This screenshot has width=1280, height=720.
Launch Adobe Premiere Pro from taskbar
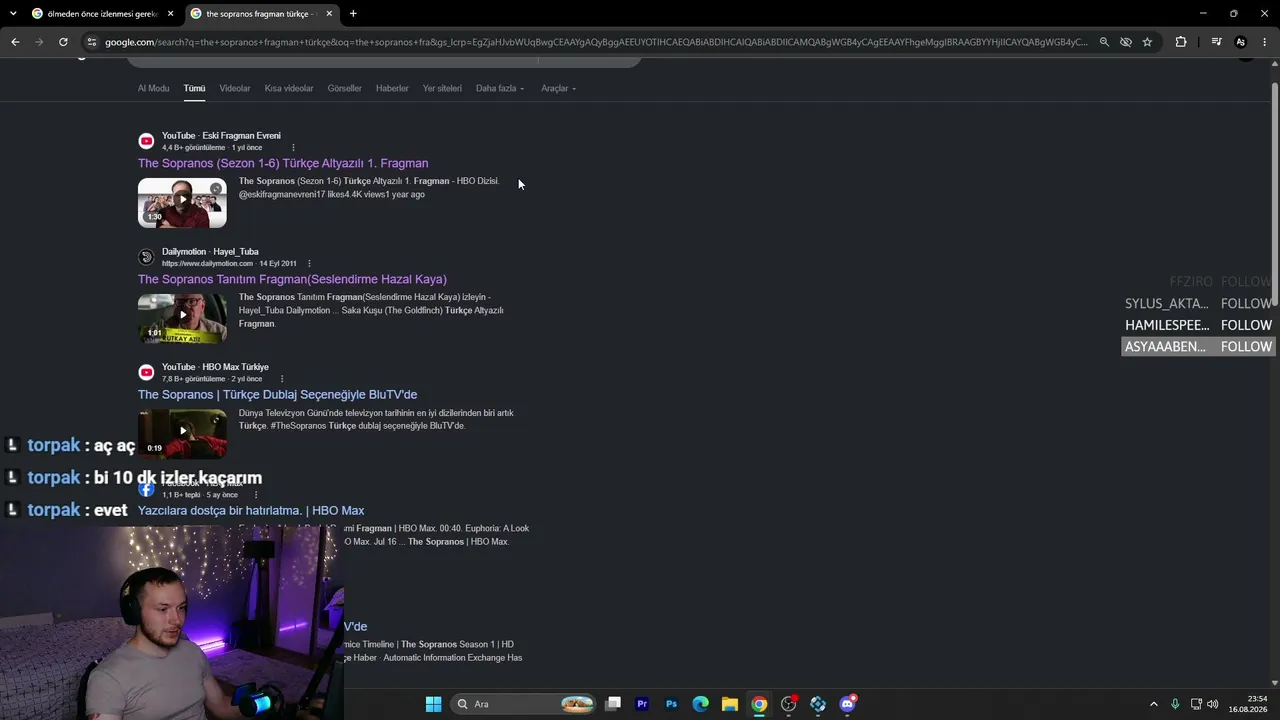642,704
